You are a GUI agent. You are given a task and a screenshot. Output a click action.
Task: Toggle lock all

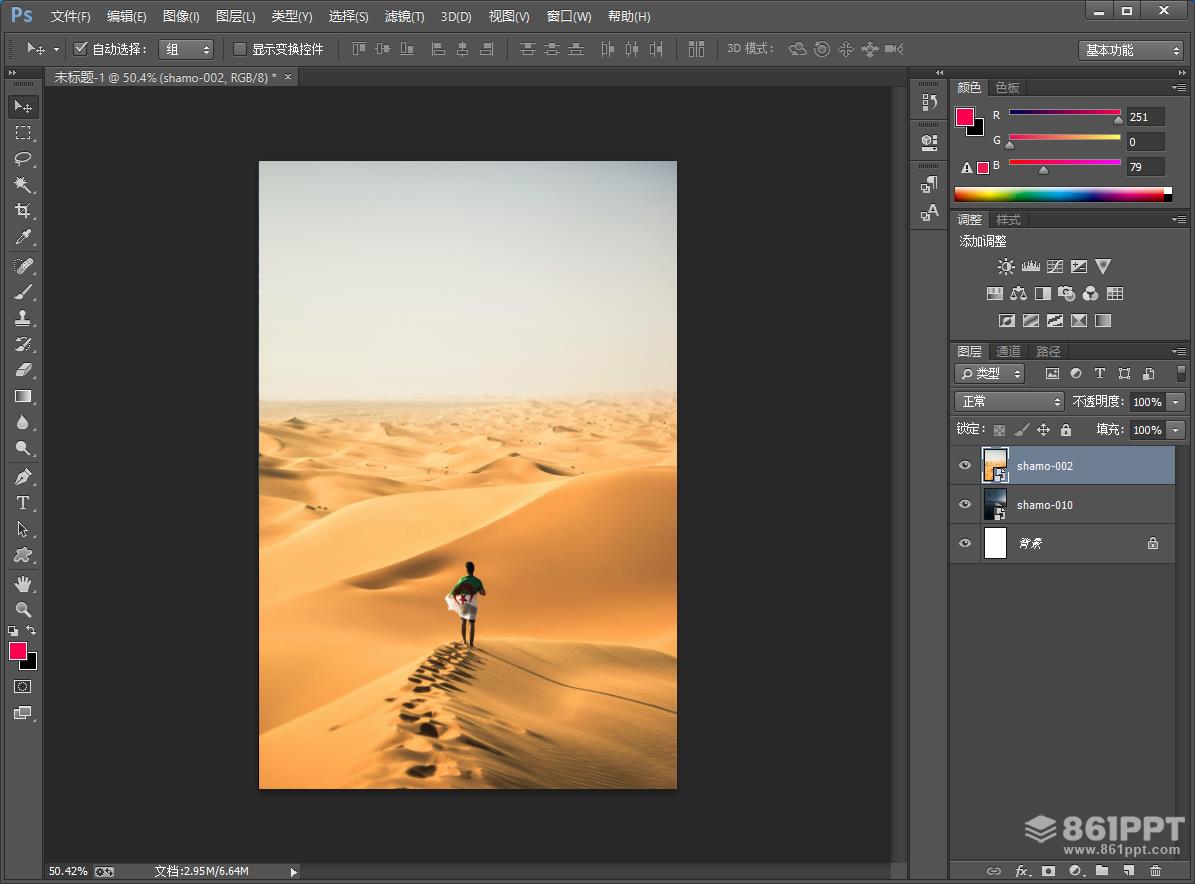[x=1065, y=430]
